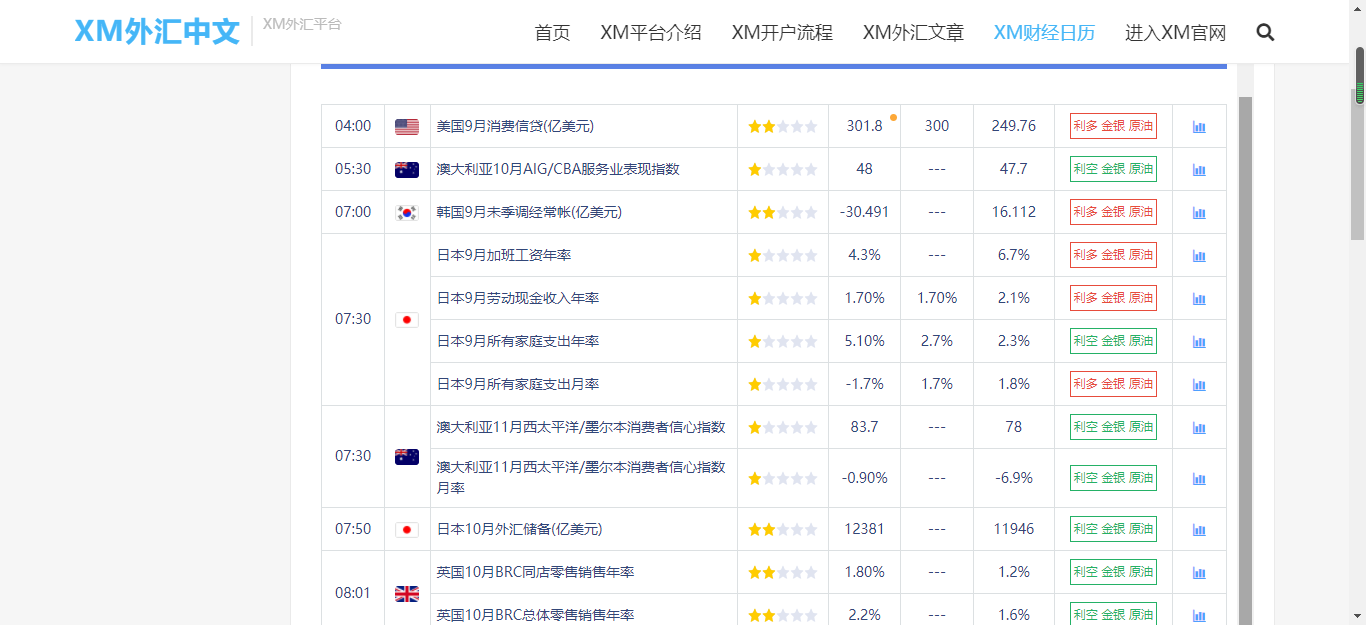
Task: Click the United States flag icon
Action: pyautogui.click(x=407, y=127)
